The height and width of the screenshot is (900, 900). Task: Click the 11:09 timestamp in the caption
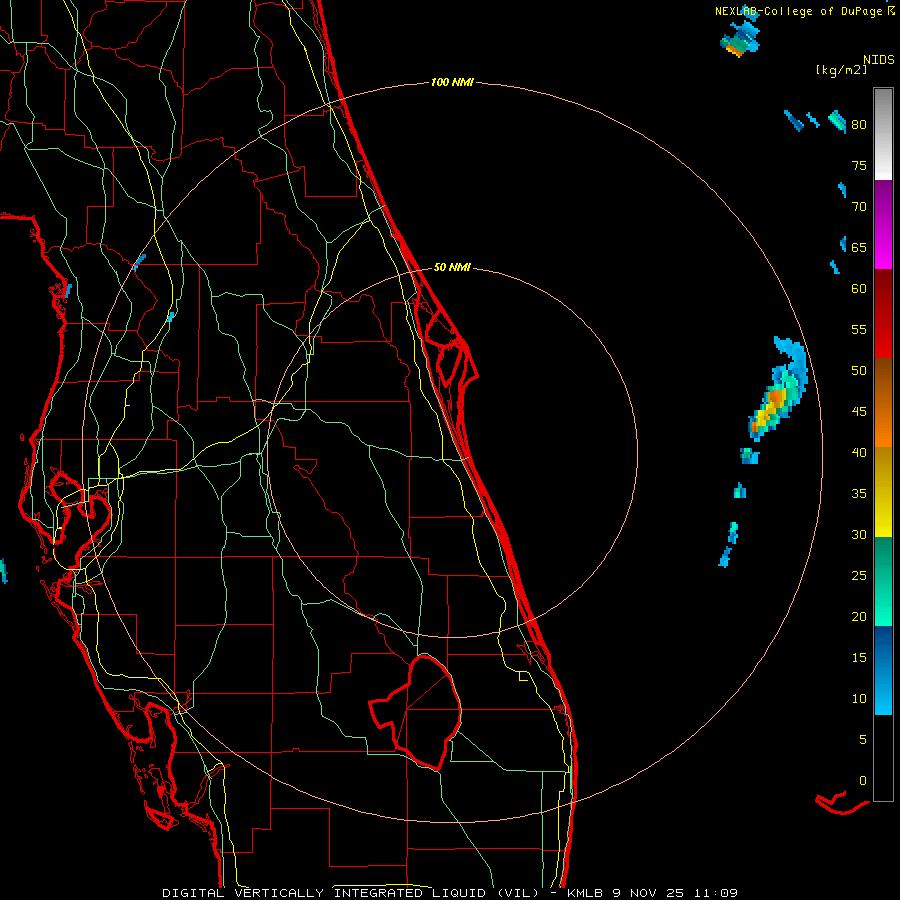click(714, 893)
